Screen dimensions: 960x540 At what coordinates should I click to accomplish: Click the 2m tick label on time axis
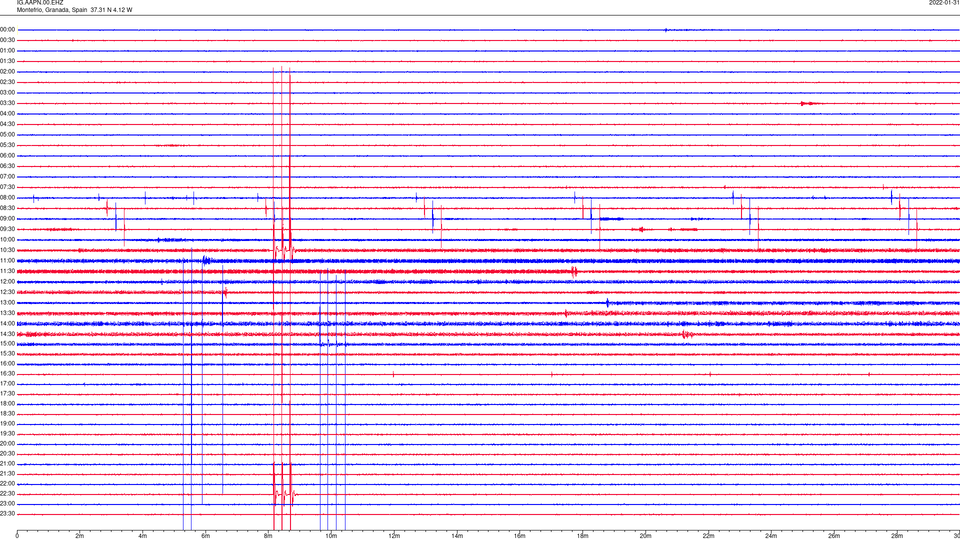80,536
